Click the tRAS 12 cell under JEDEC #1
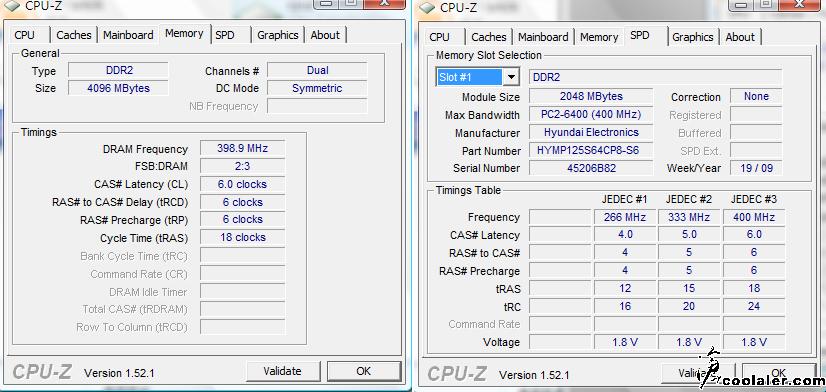This screenshot has height=392, width=826. [625, 288]
